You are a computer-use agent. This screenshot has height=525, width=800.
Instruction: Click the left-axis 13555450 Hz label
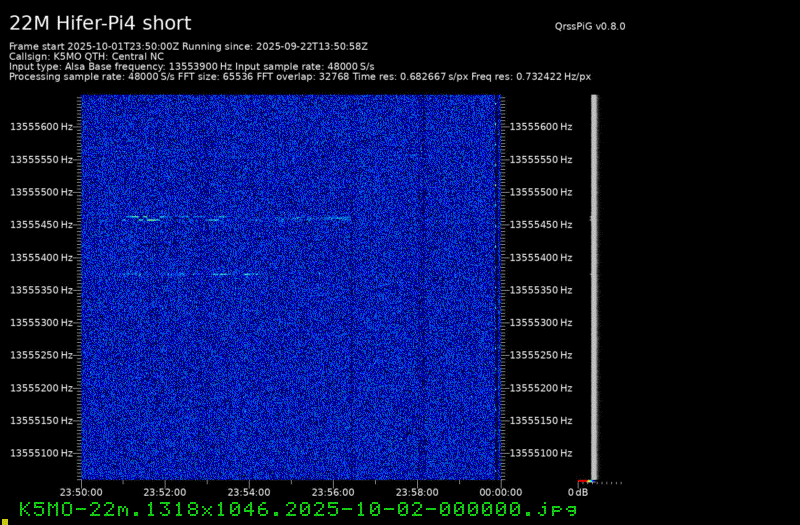[41, 225]
